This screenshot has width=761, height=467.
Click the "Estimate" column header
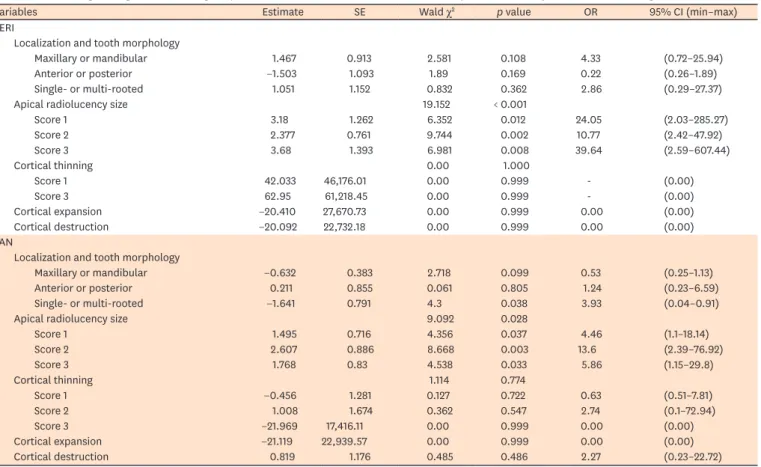click(x=282, y=12)
